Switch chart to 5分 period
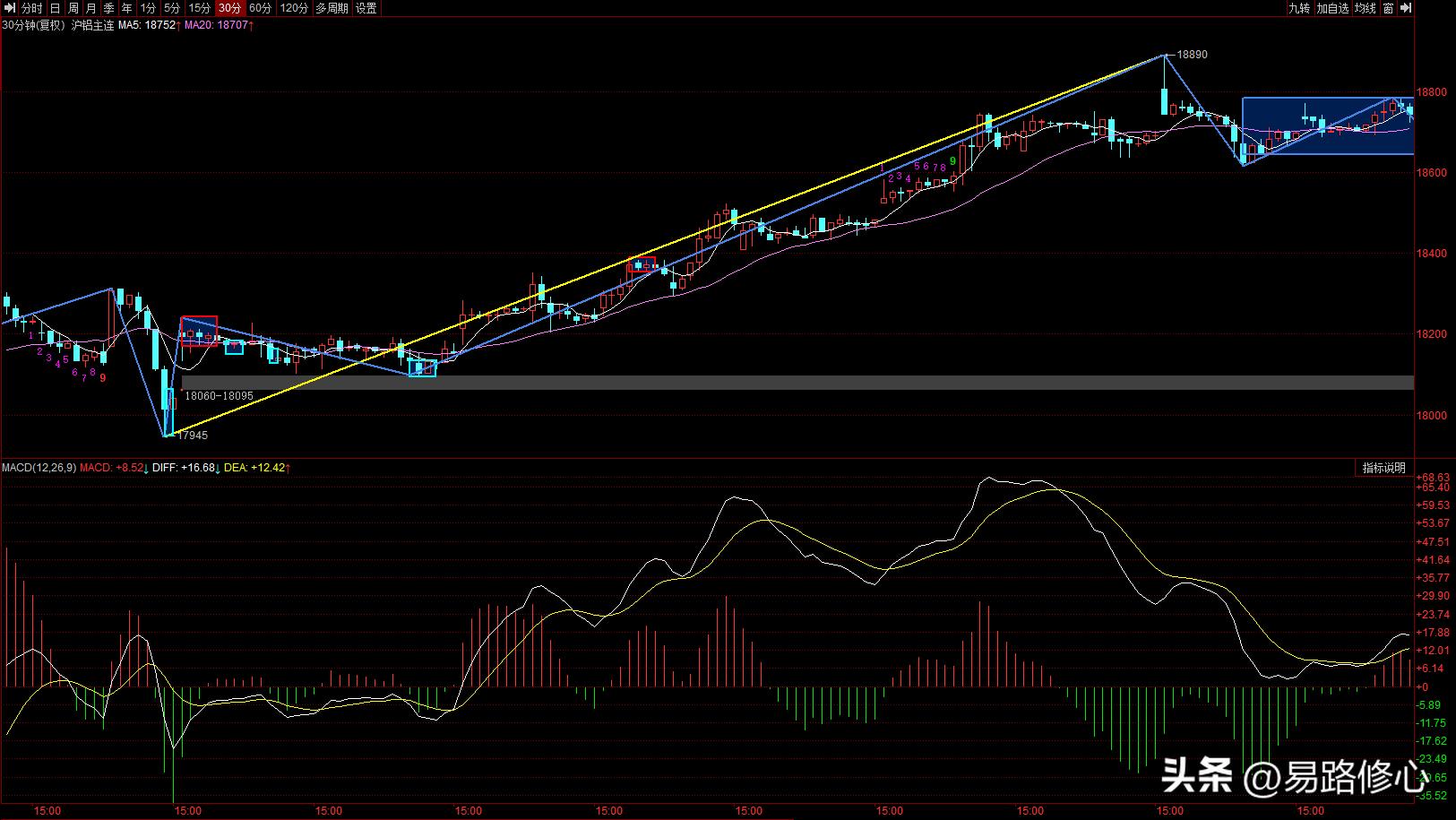 [171, 8]
